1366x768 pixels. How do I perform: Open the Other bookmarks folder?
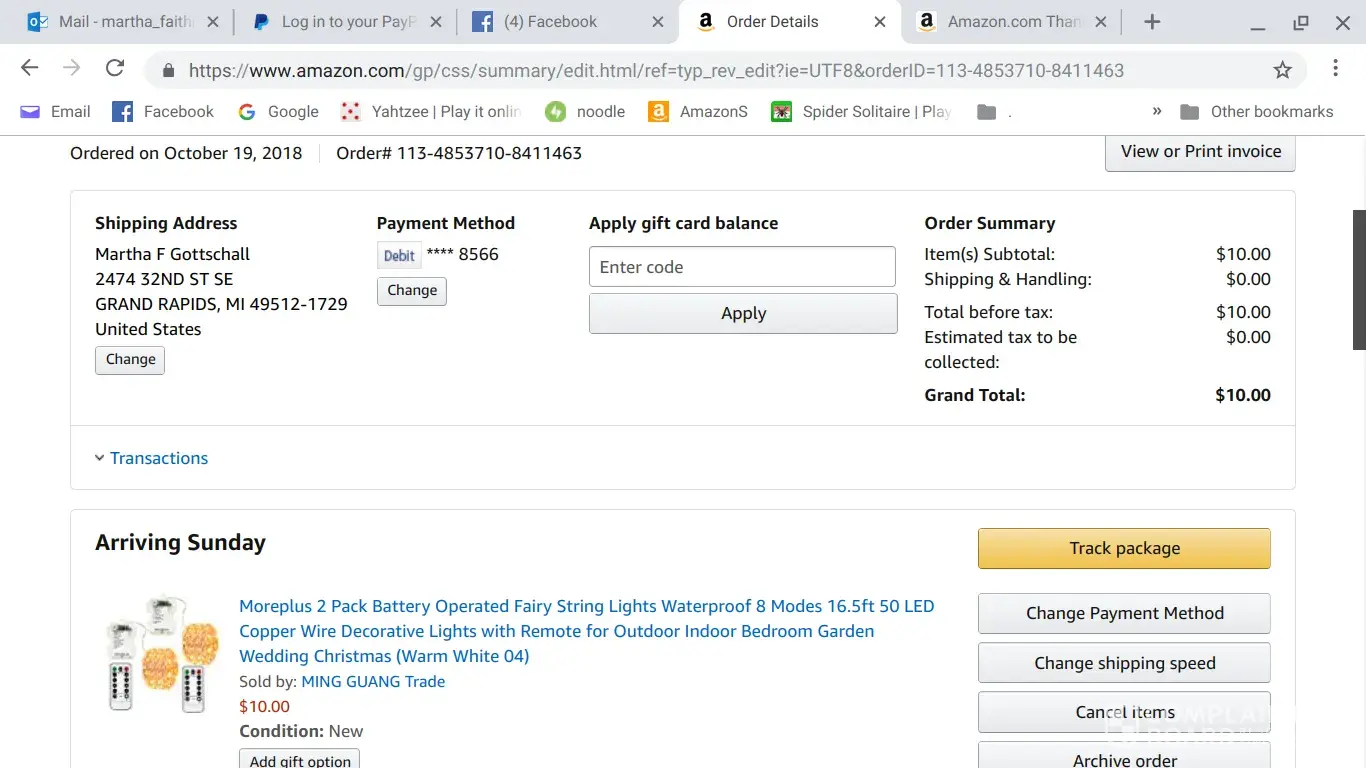tap(1257, 112)
